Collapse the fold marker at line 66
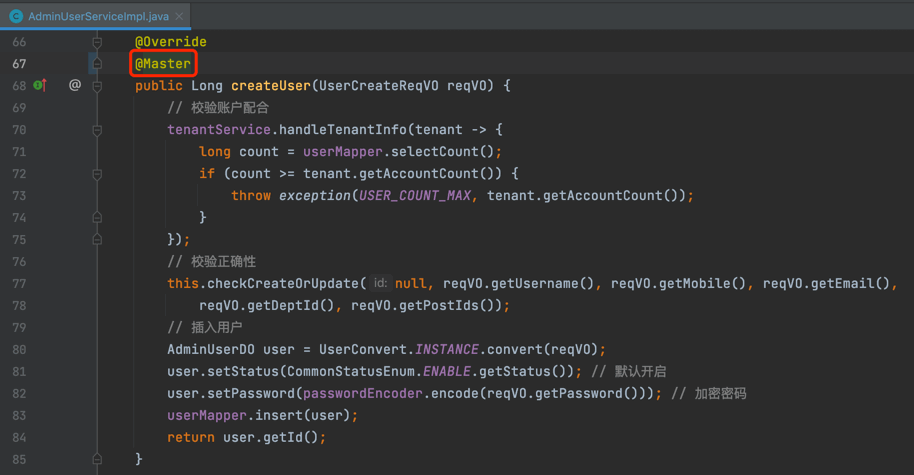 97,42
